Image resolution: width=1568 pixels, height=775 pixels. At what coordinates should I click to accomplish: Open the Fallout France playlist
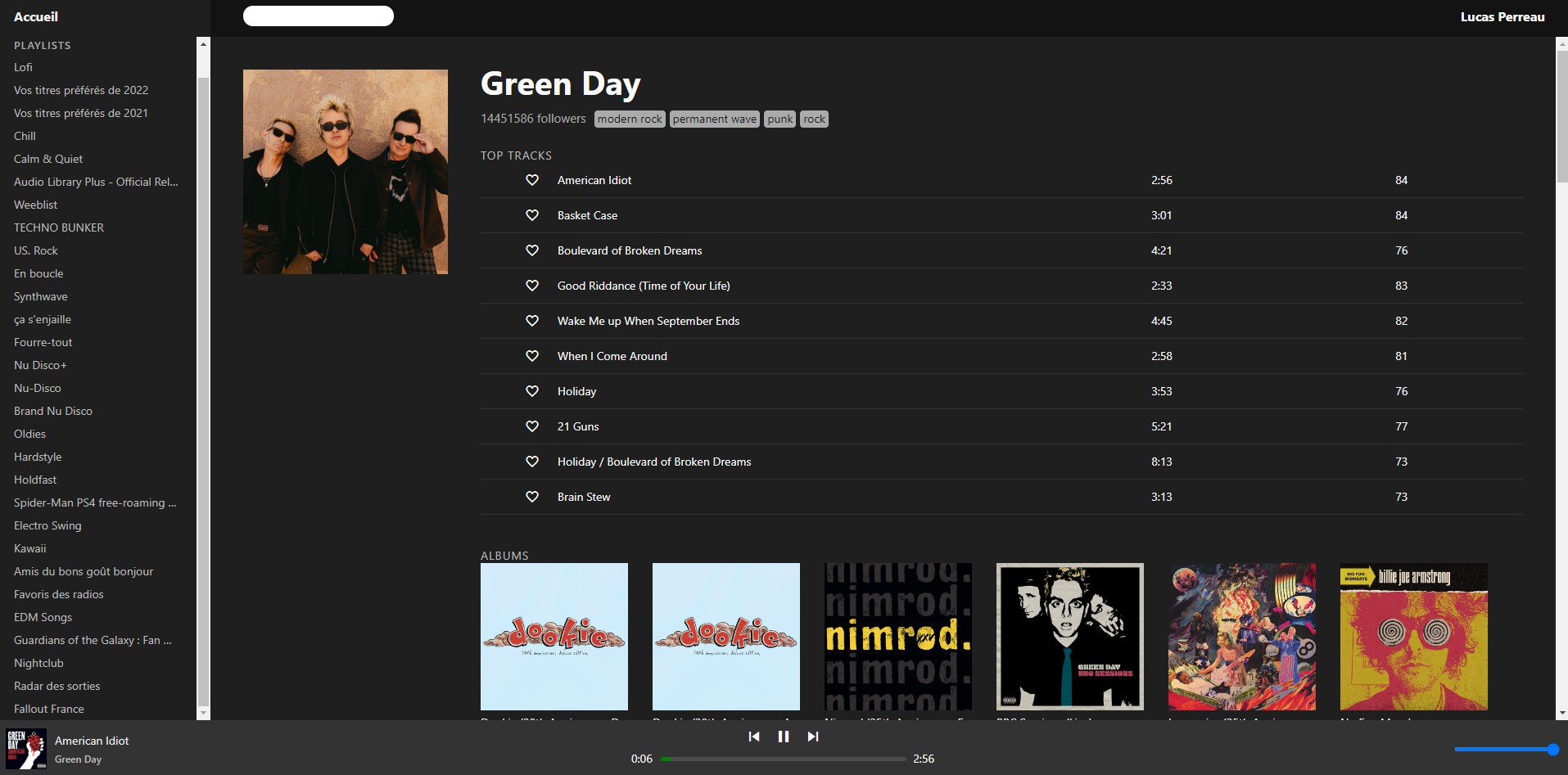click(49, 709)
